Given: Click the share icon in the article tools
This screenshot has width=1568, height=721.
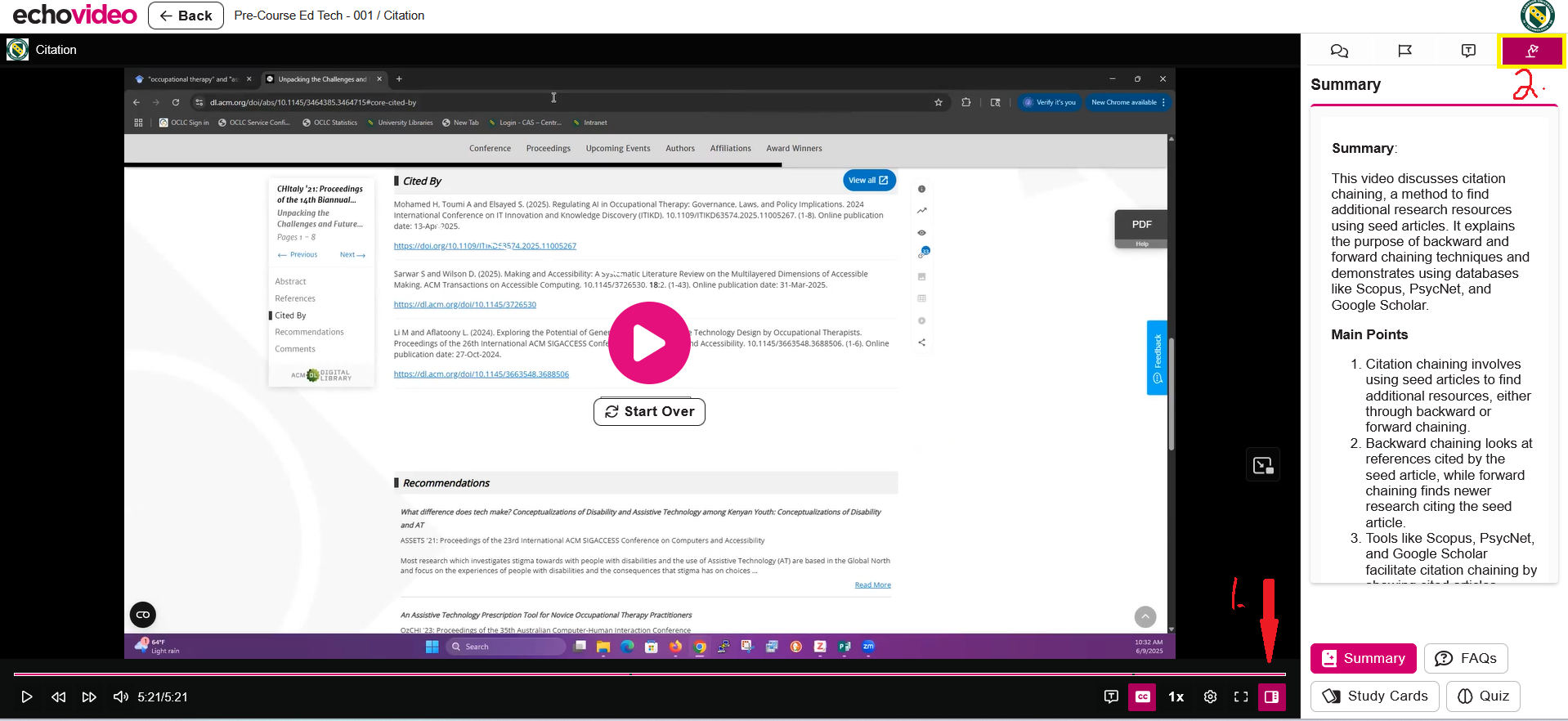Looking at the screenshot, I should (x=921, y=343).
